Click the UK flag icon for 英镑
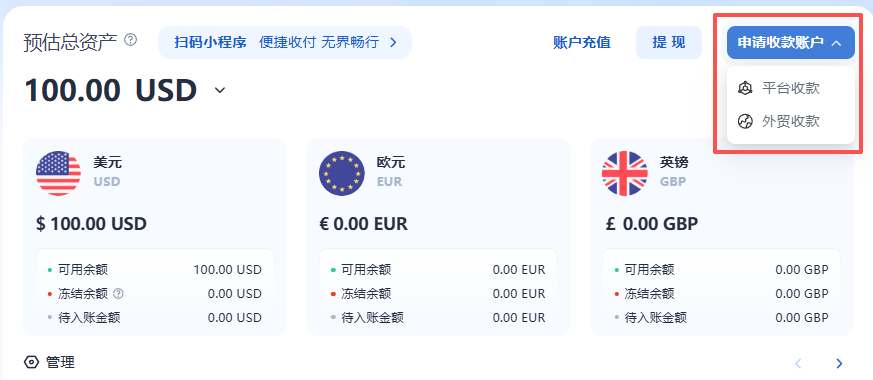Screen dimensions: 873x380 (x=625, y=173)
